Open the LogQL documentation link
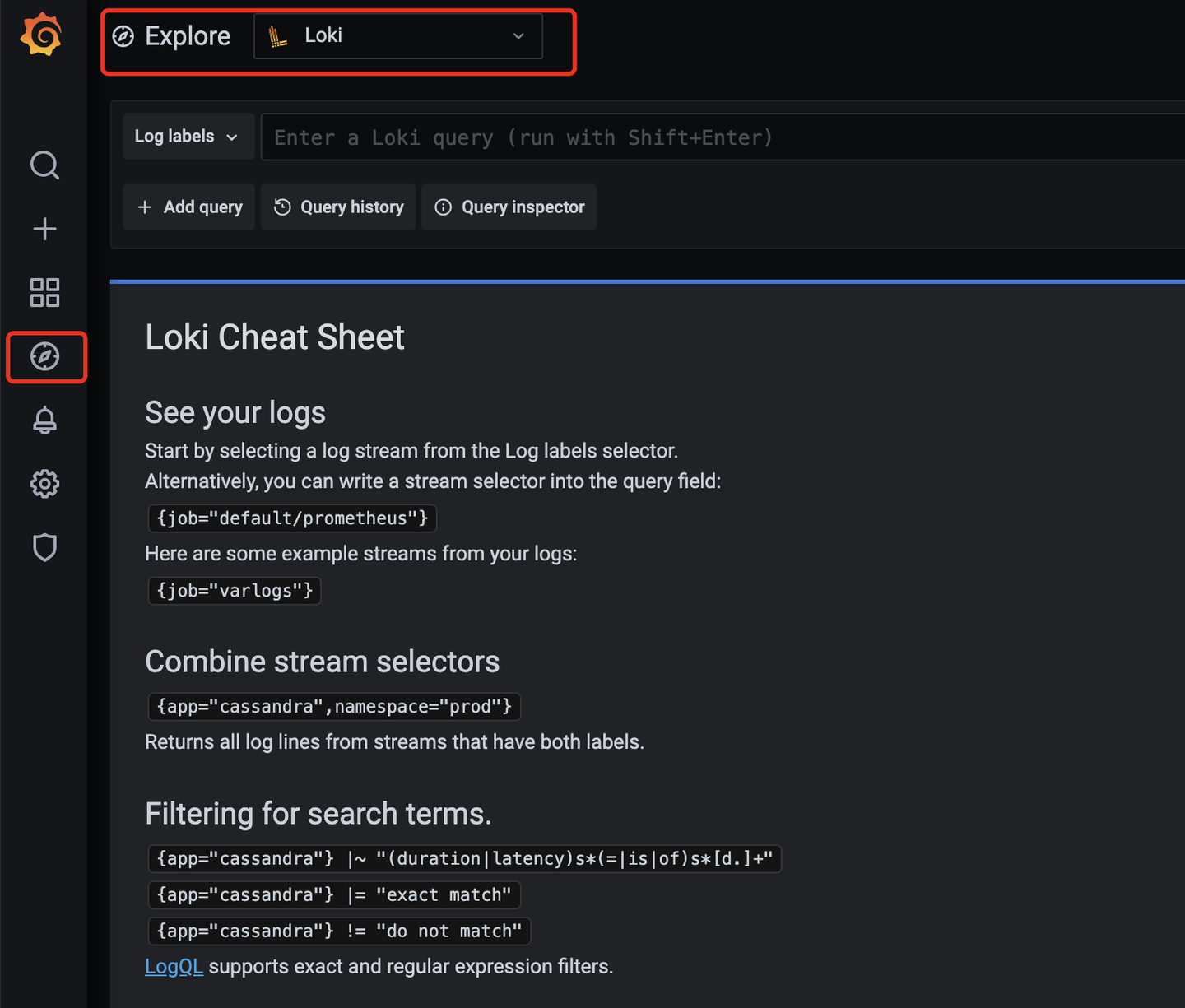The width and height of the screenshot is (1185, 1008). [x=174, y=966]
